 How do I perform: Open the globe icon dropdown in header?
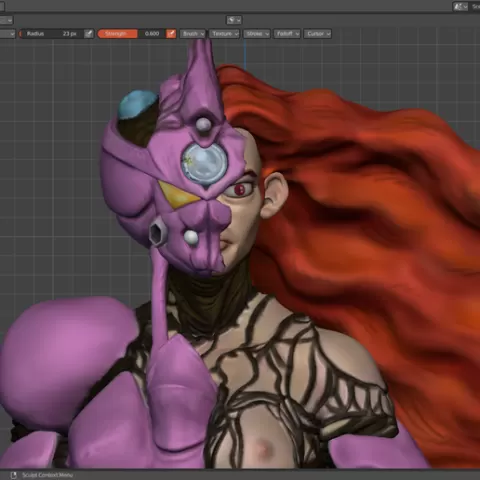coord(234,20)
